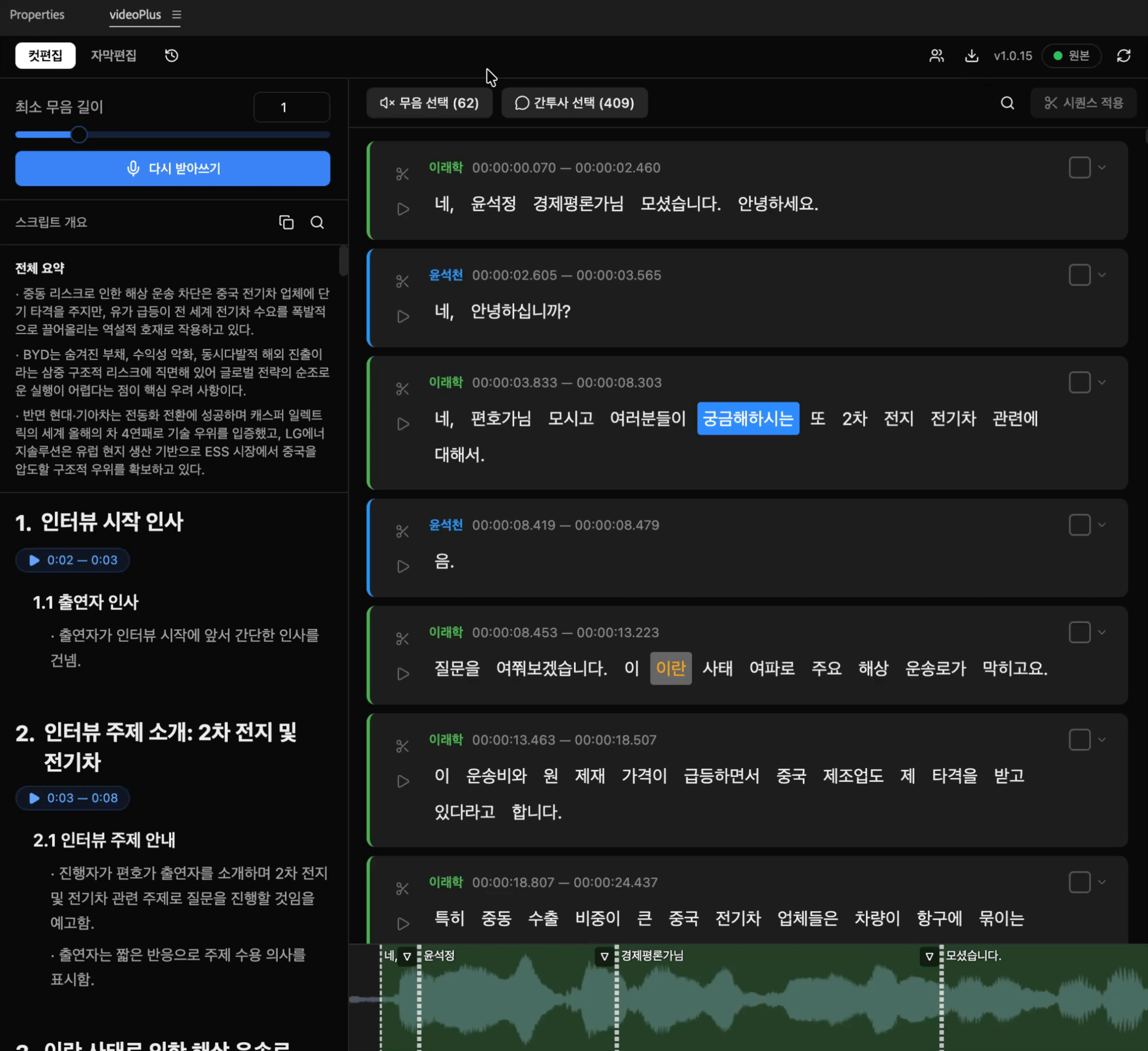This screenshot has width=1148, height=1051.
Task: Switch to the Properties tab
Action: pos(37,14)
